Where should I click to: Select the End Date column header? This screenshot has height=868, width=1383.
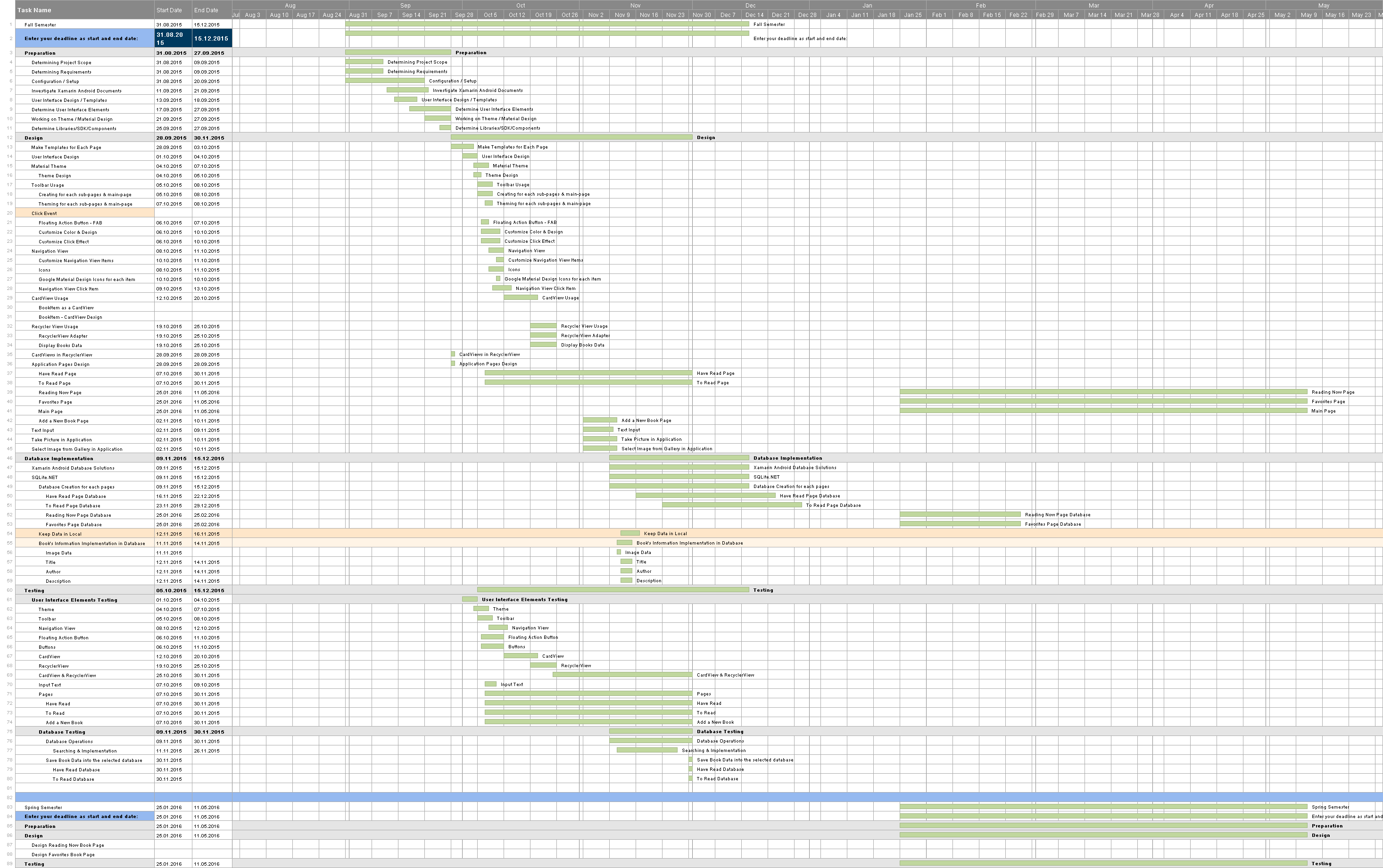(206, 10)
